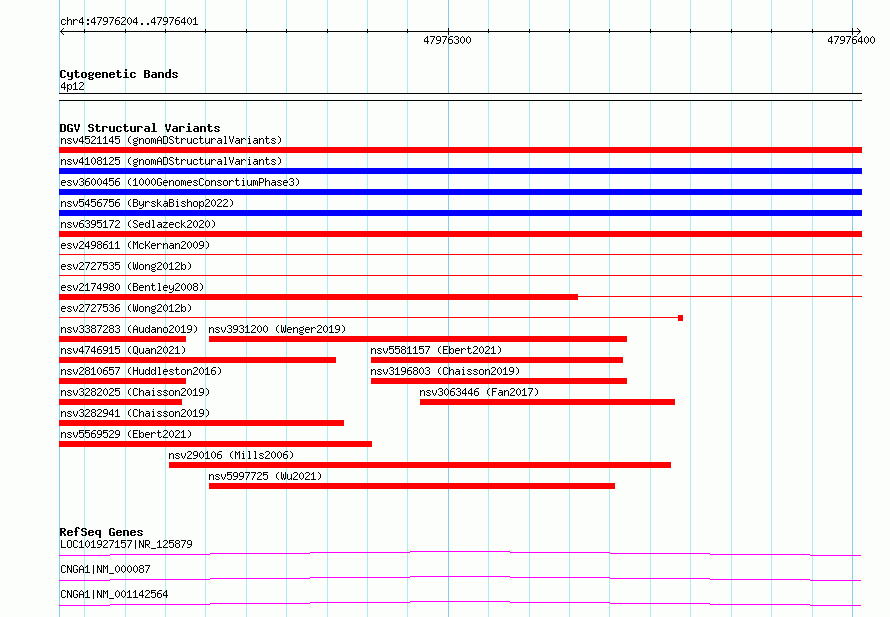
Task: Click the thick red bar below esv2174980
Action: point(318,297)
